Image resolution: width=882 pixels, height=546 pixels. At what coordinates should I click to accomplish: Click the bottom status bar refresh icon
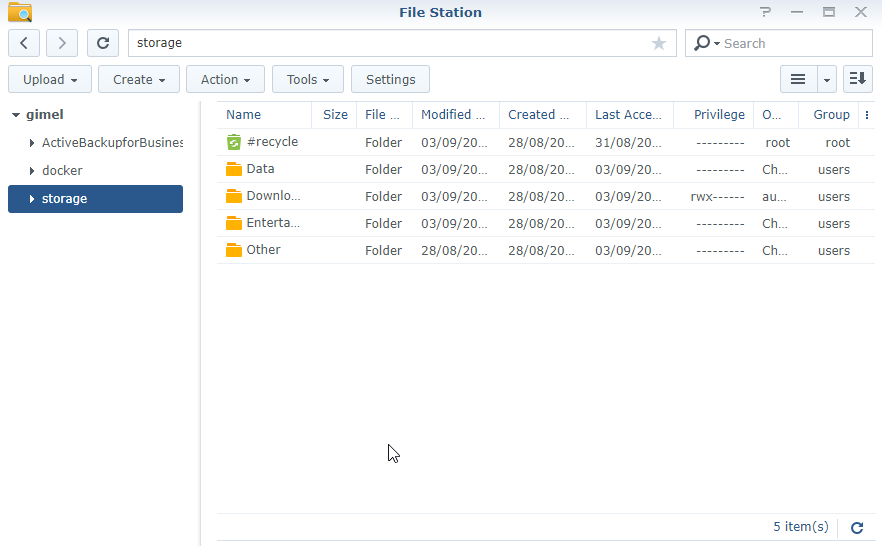click(x=857, y=527)
